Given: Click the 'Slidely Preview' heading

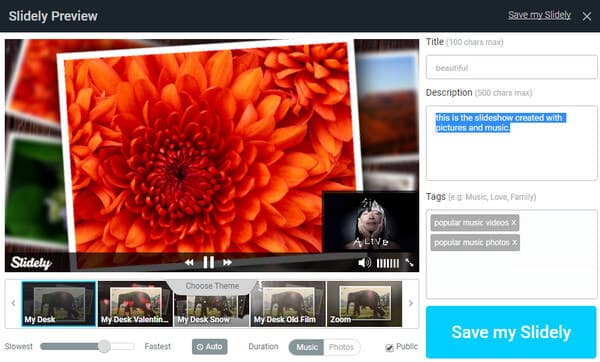Looking at the screenshot, I should click(x=53, y=16).
